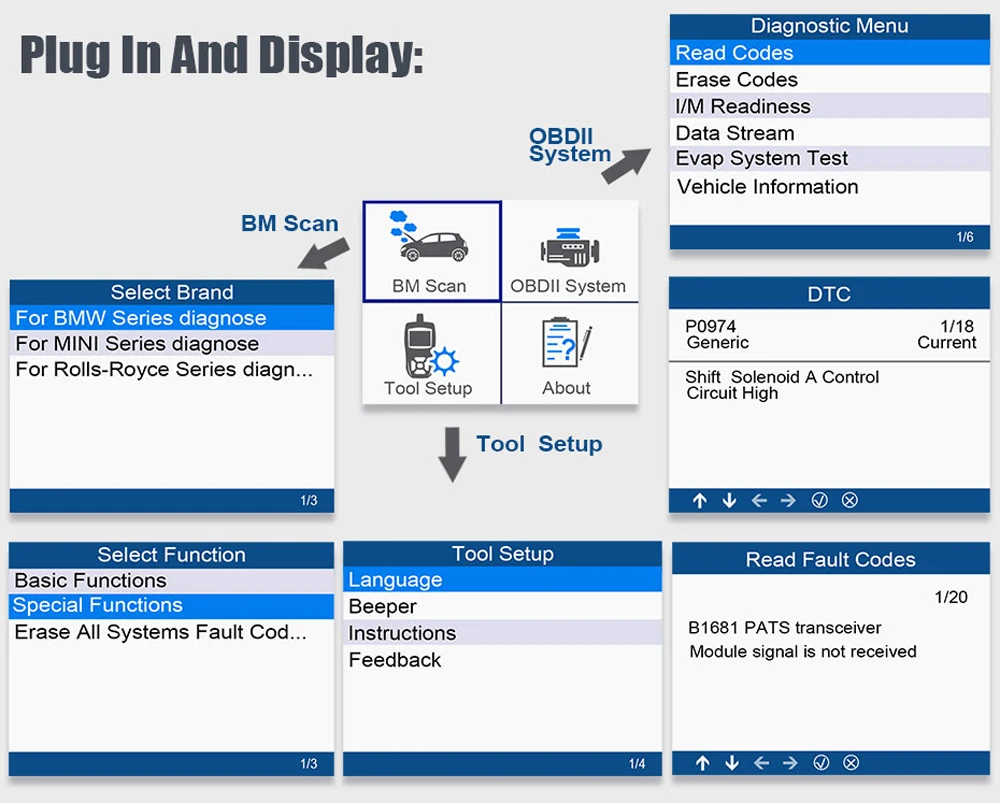Click up arrow in Read Fault Codes screen
The height and width of the screenshot is (803, 1000).
[703, 763]
